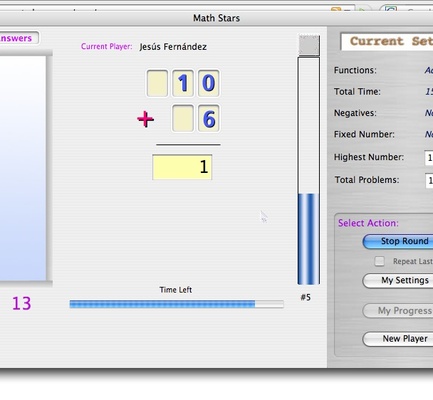The image size is (433, 400).
Task: Click the pink plus operator sign
Action: 146,119
